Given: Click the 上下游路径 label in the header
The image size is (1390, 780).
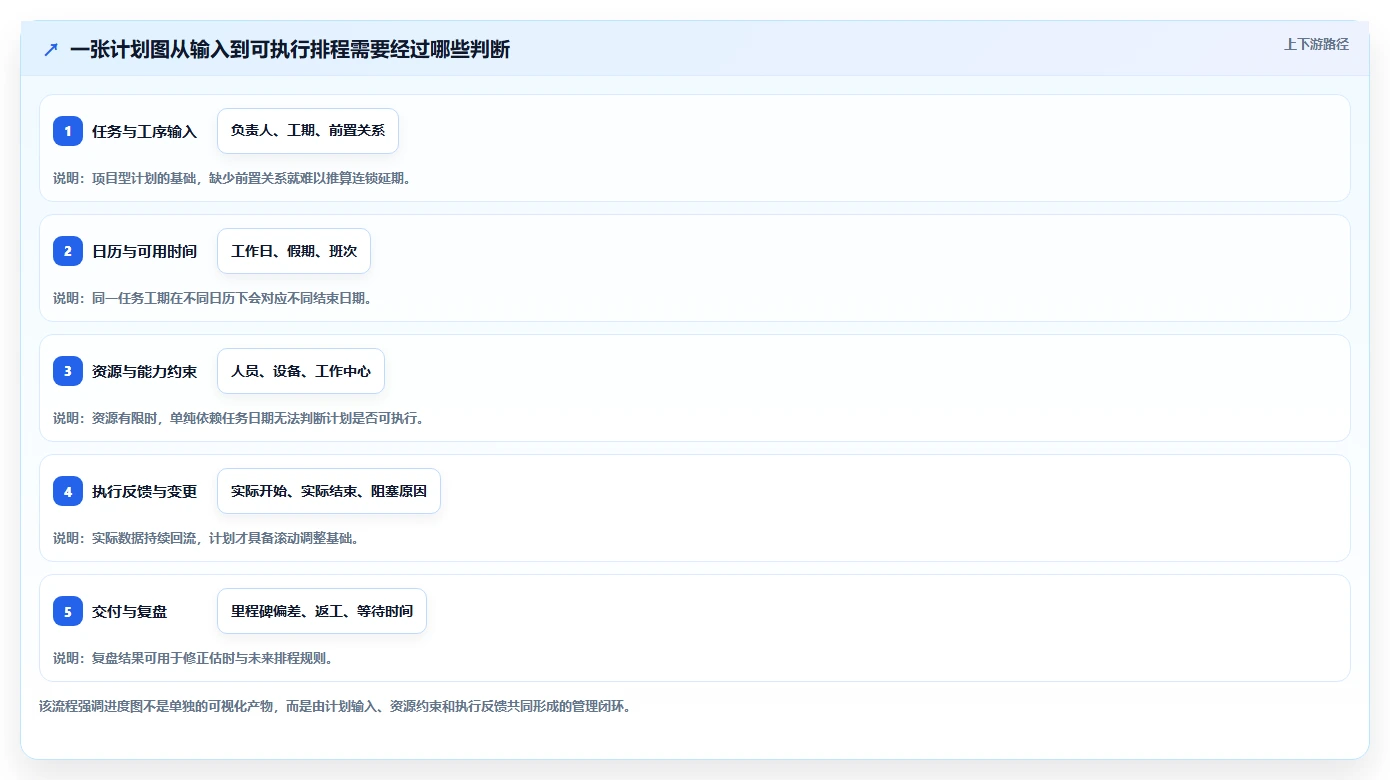Looking at the screenshot, I should 1316,44.
